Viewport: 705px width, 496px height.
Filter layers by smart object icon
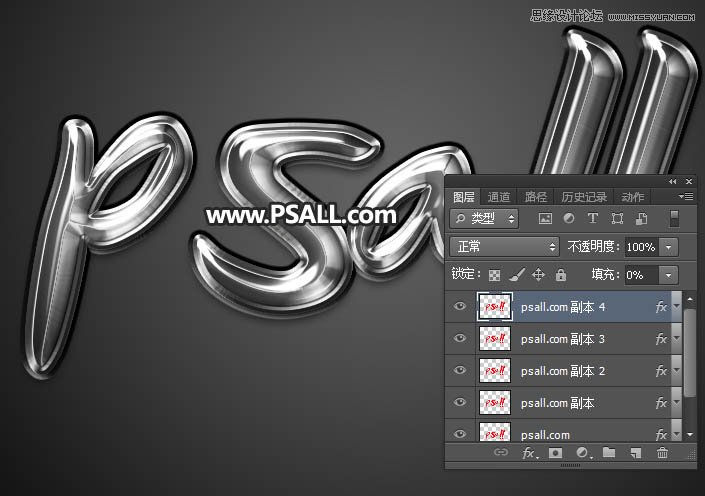click(641, 219)
